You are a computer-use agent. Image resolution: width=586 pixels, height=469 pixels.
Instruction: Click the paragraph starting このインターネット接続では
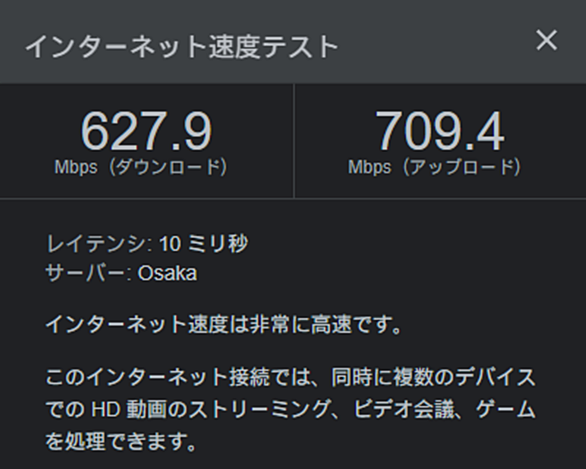pos(291,409)
